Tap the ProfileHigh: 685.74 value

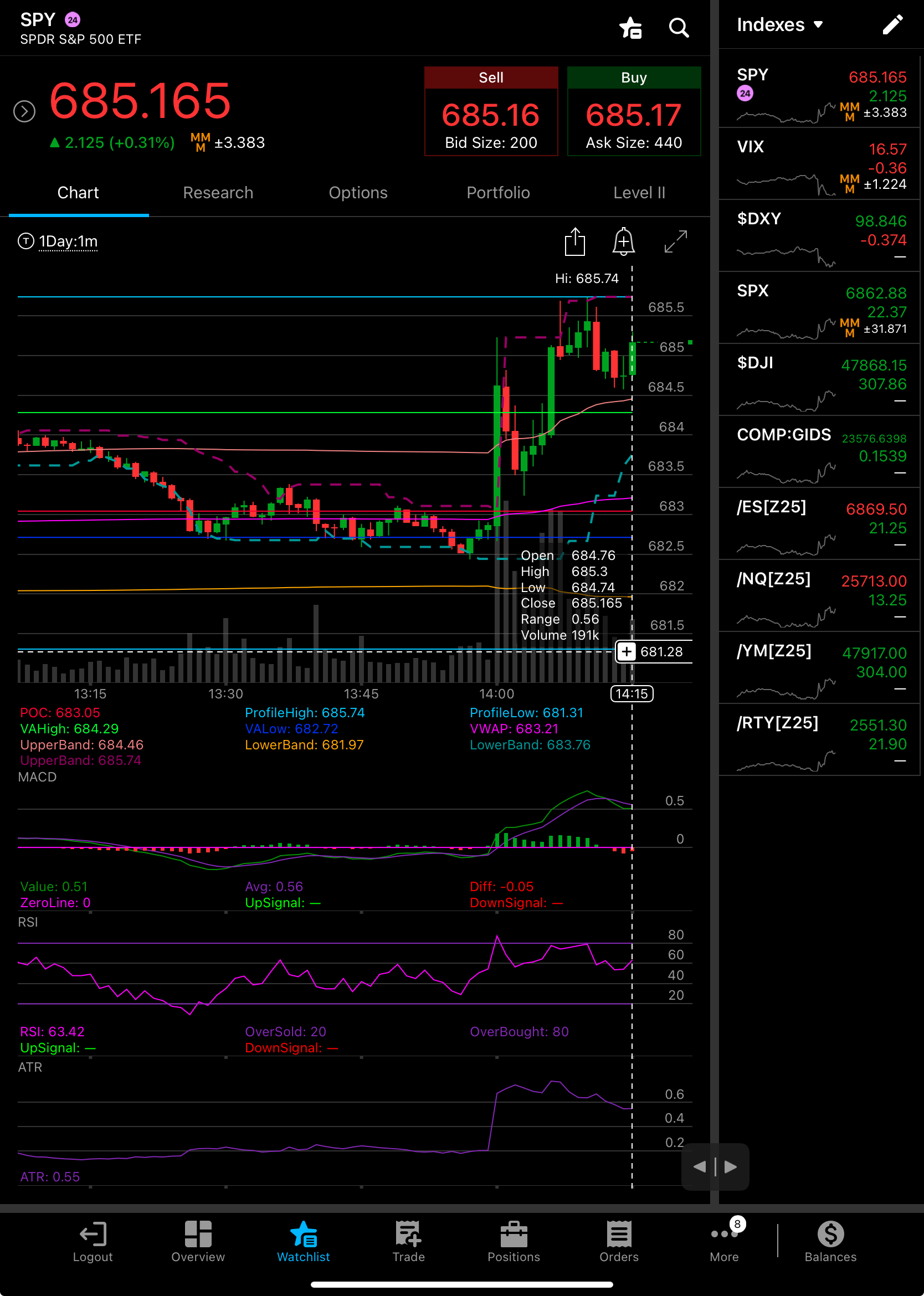coord(305,713)
